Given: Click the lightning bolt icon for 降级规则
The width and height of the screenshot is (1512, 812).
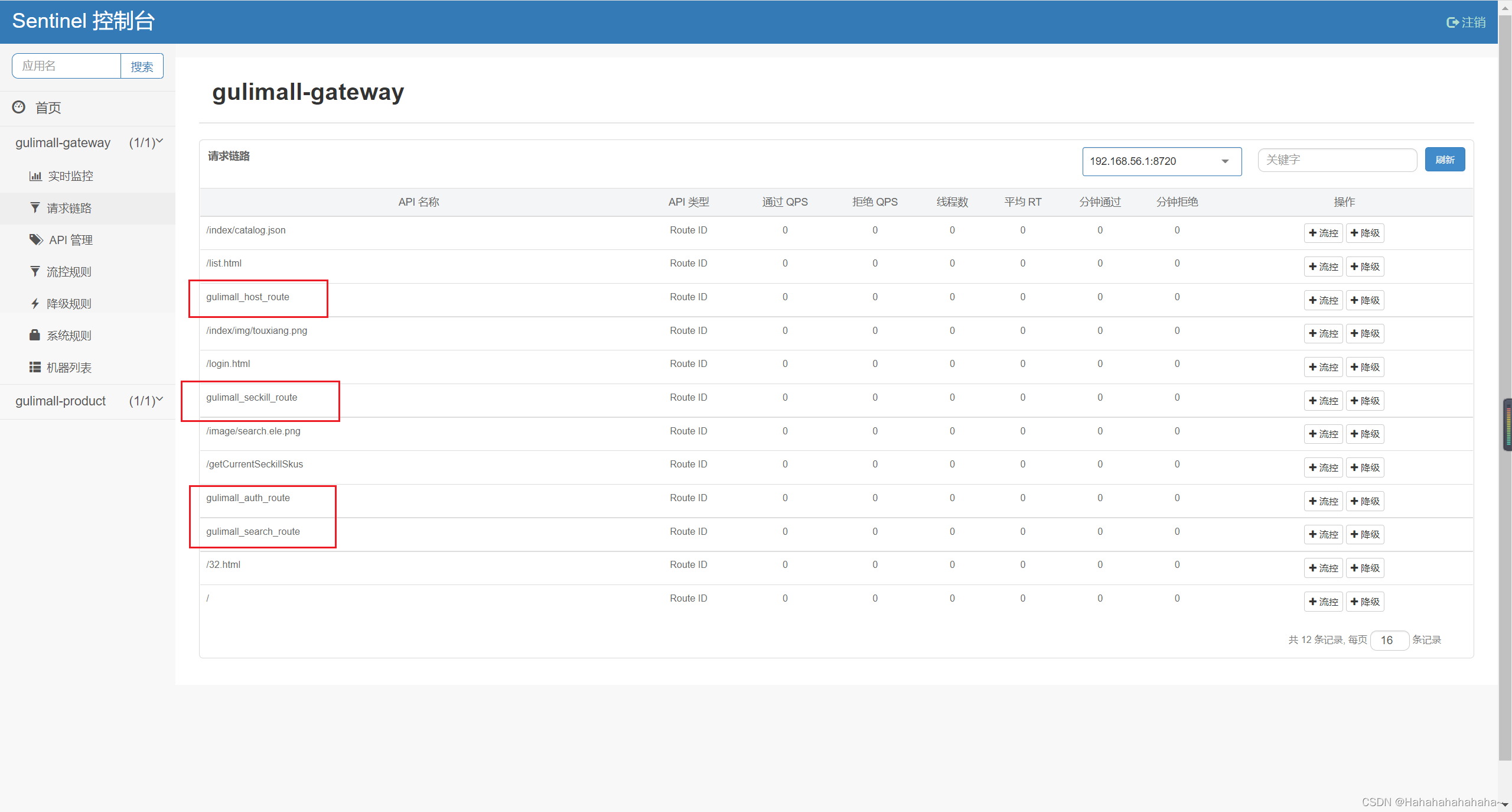Looking at the screenshot, I should coord(35,304).
